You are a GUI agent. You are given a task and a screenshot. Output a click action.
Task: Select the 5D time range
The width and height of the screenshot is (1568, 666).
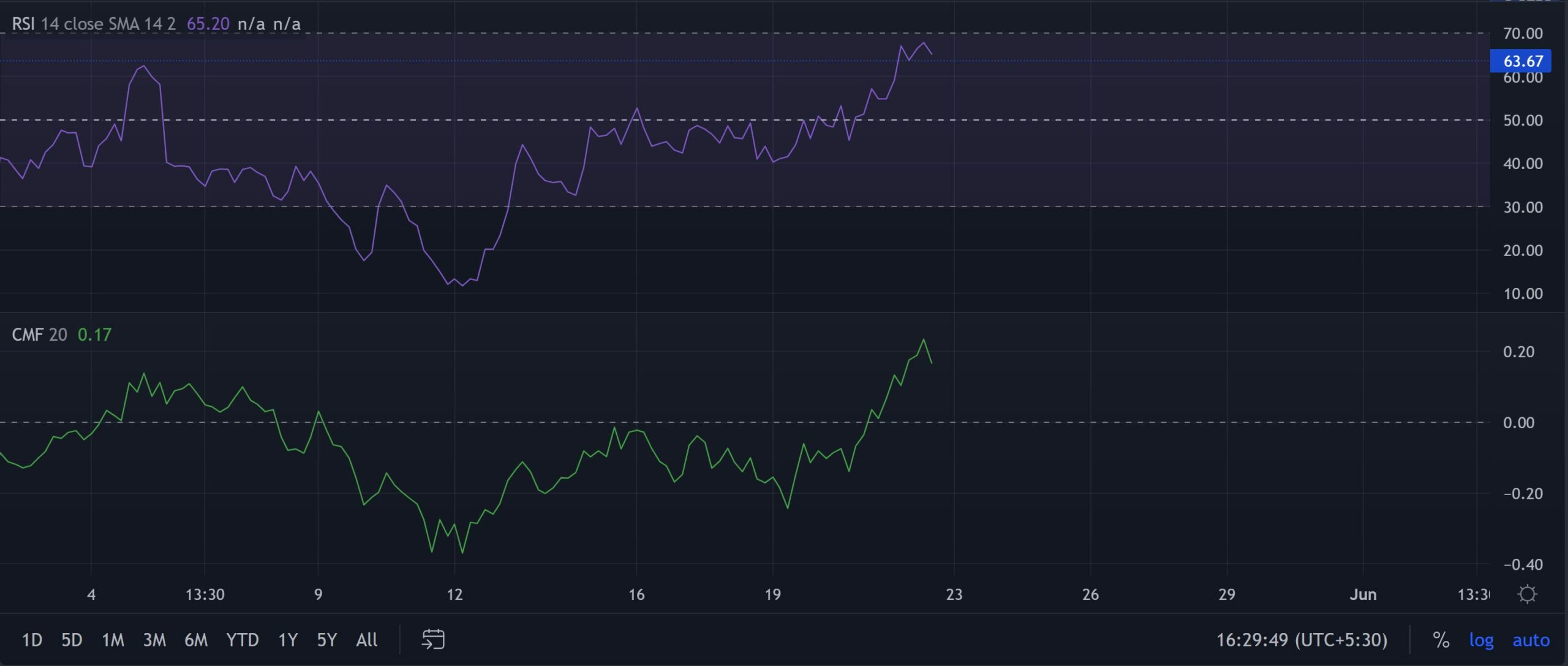click(72, 640)
